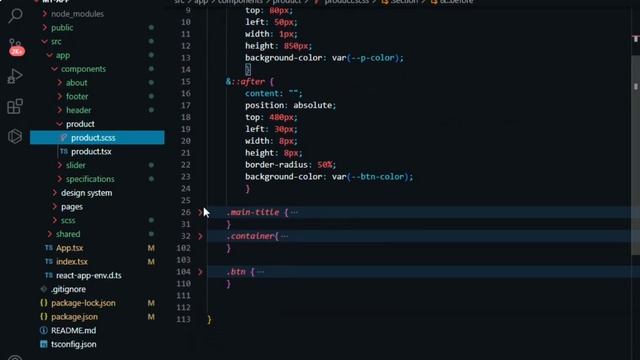640x360 pixels.
Task: Open App.tsx file
Action: coord(69,248)
